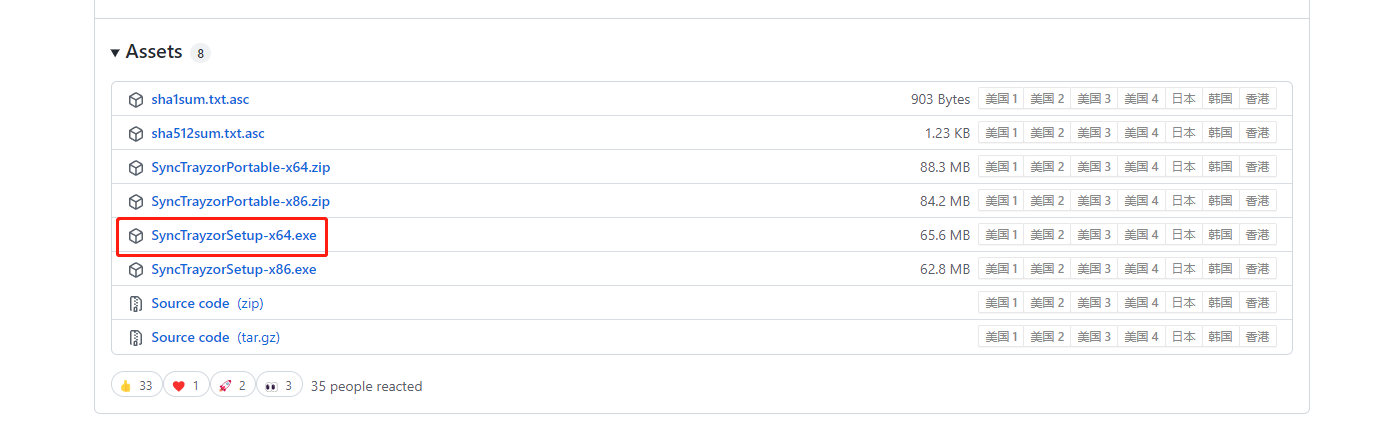Screen dimensions: 1399x446
Task: Toggle the eyes reaction
Action: (x=279, y=385)
